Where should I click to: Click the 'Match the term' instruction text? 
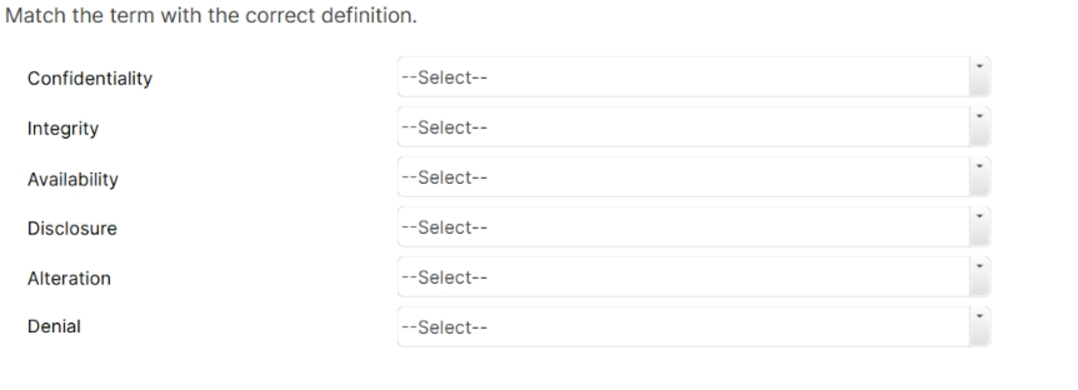211,16
